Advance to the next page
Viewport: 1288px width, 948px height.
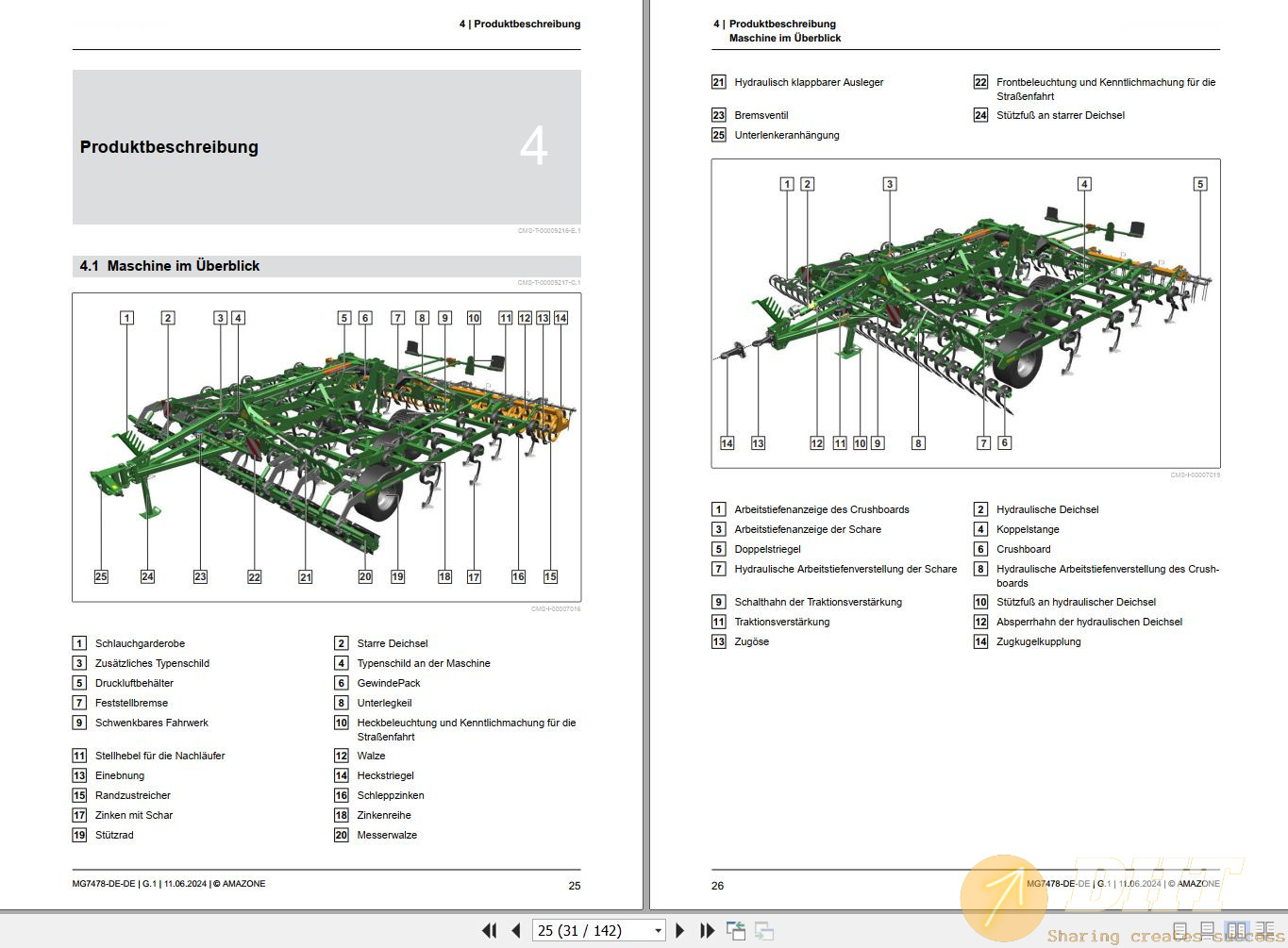[x=680, y=930]
